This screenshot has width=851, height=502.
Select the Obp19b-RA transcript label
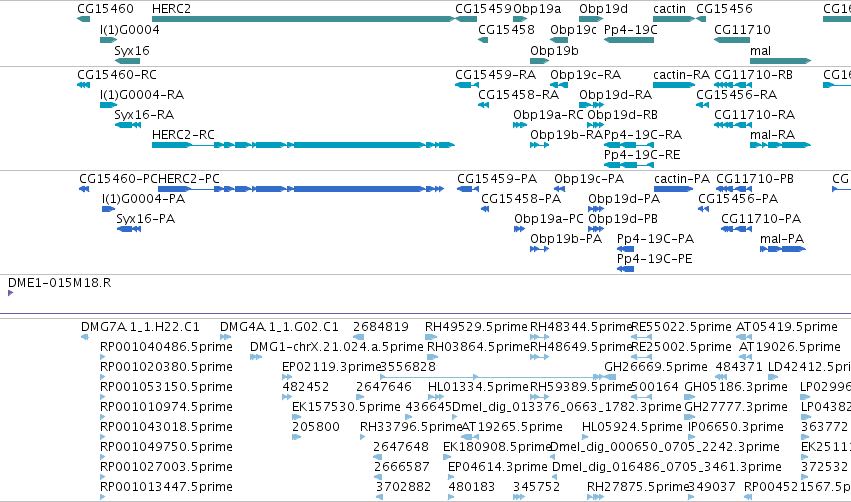pos(566,134)
